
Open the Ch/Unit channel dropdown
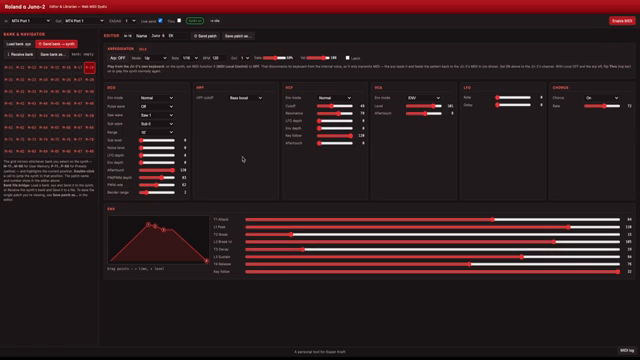(x=130, y=21)
